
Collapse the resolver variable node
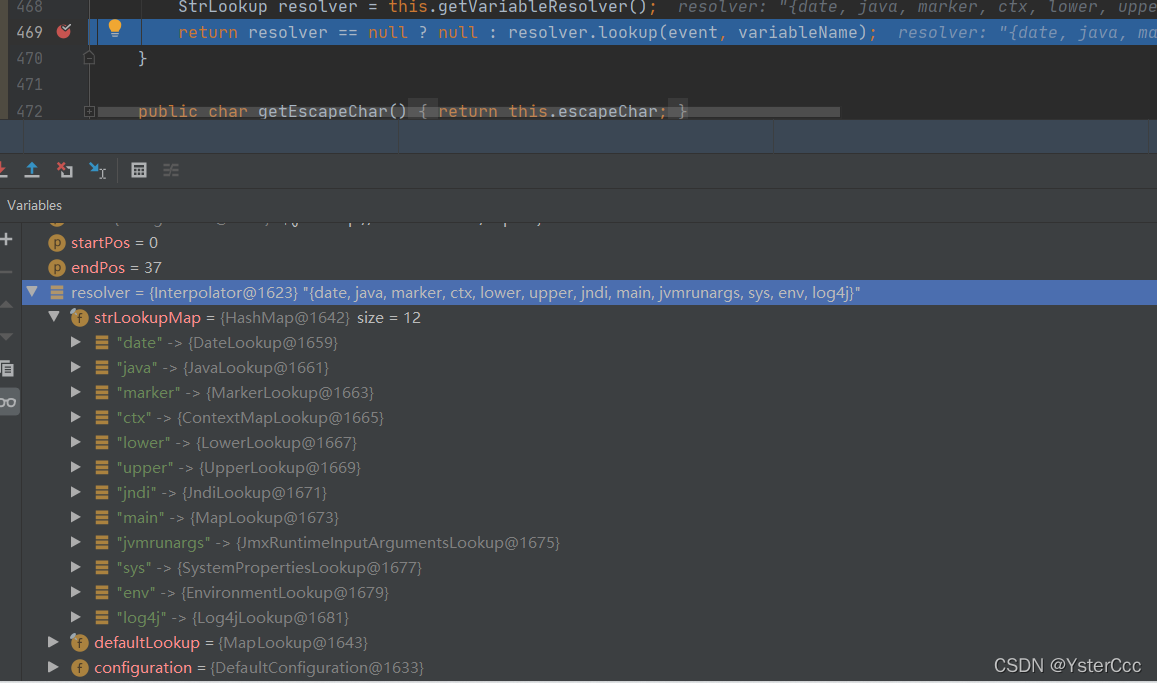tap(32, 292)
